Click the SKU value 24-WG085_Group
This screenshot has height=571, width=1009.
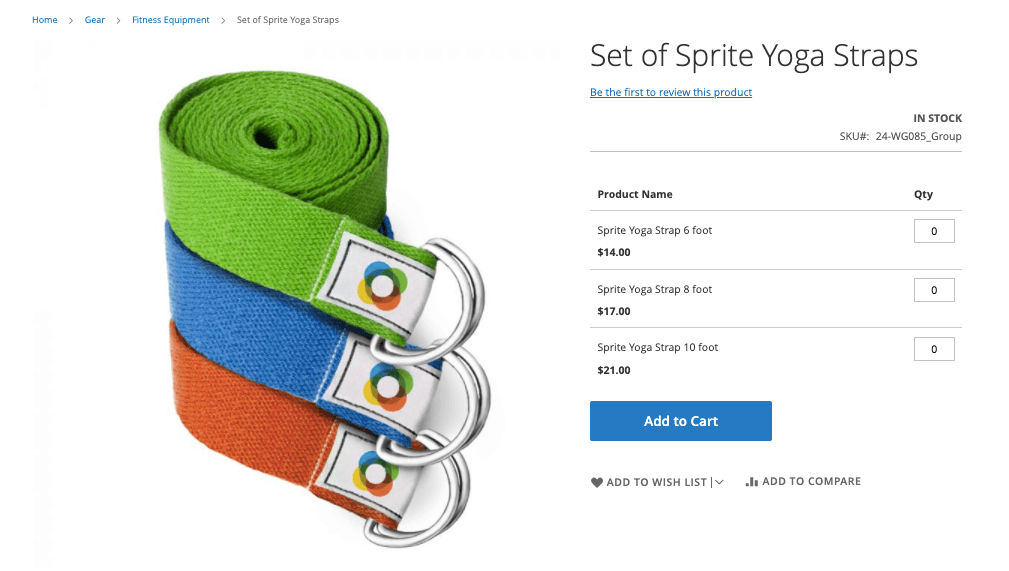tap(918, 136)
